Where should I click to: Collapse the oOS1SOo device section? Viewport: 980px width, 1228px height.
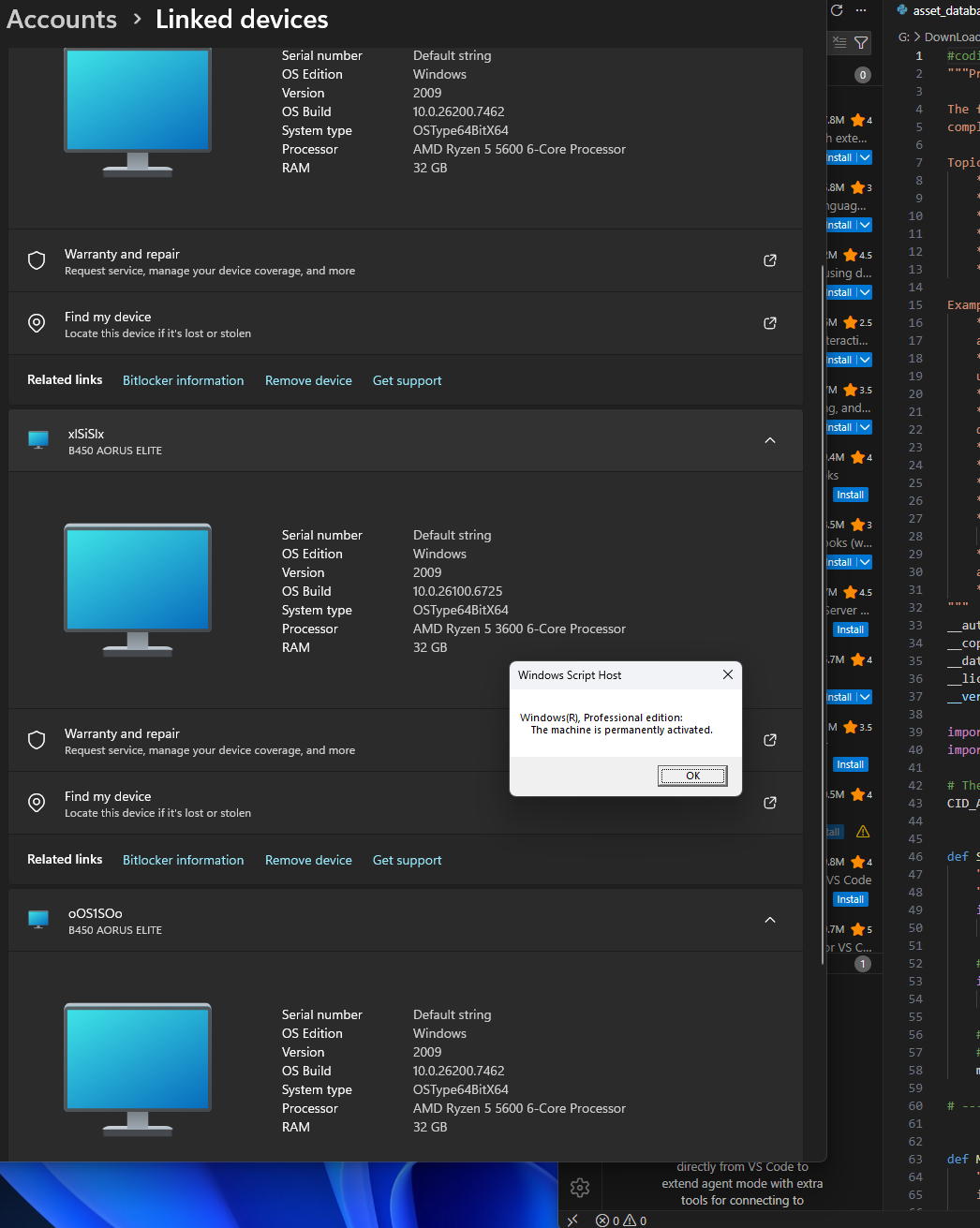tap(770, 920)
